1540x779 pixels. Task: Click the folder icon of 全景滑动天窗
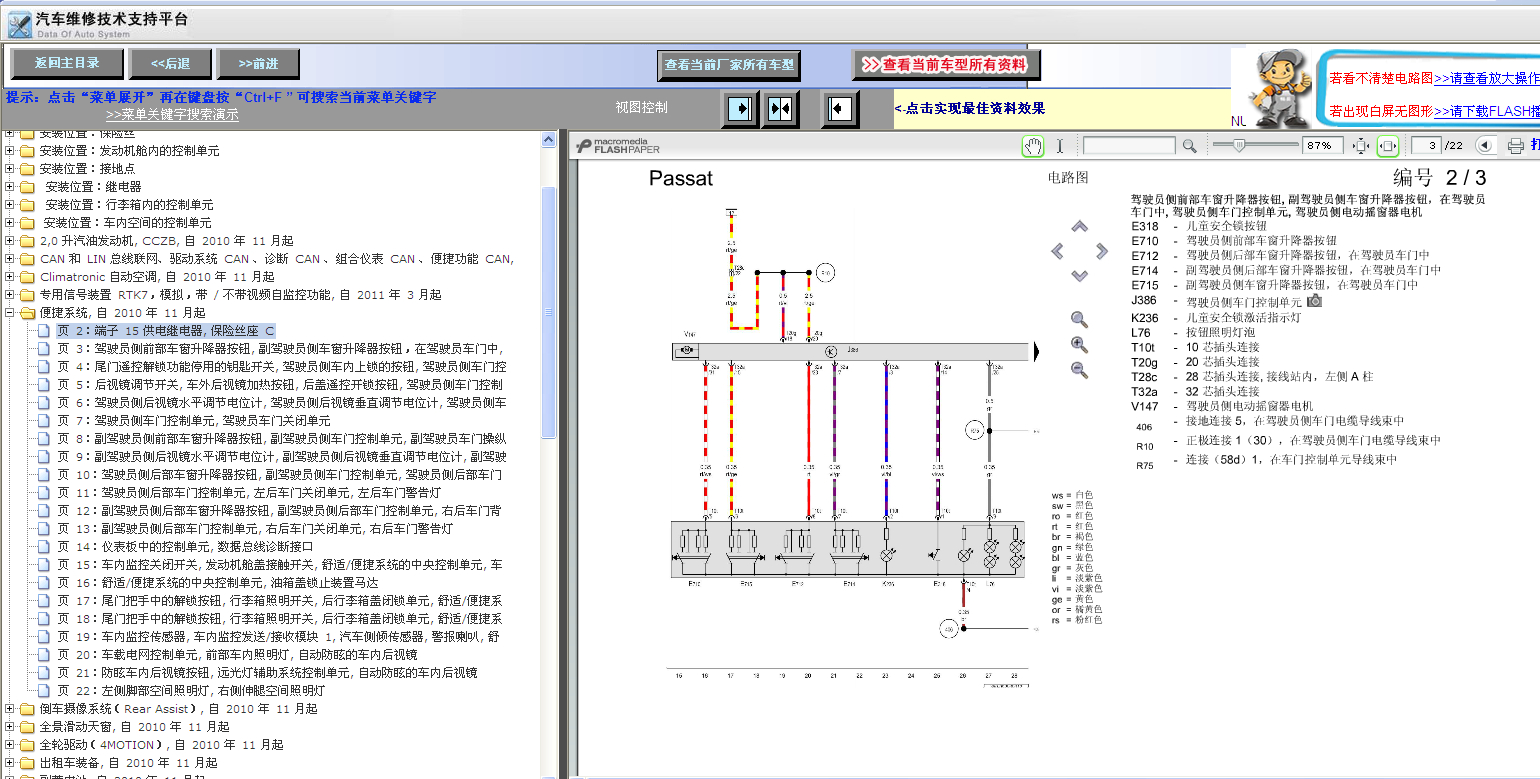click(x=27, y=726)
